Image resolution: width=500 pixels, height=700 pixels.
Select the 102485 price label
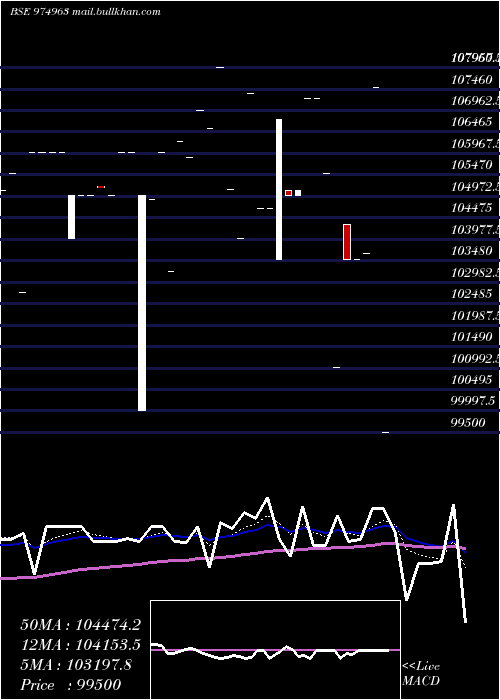tap(472, 293)
